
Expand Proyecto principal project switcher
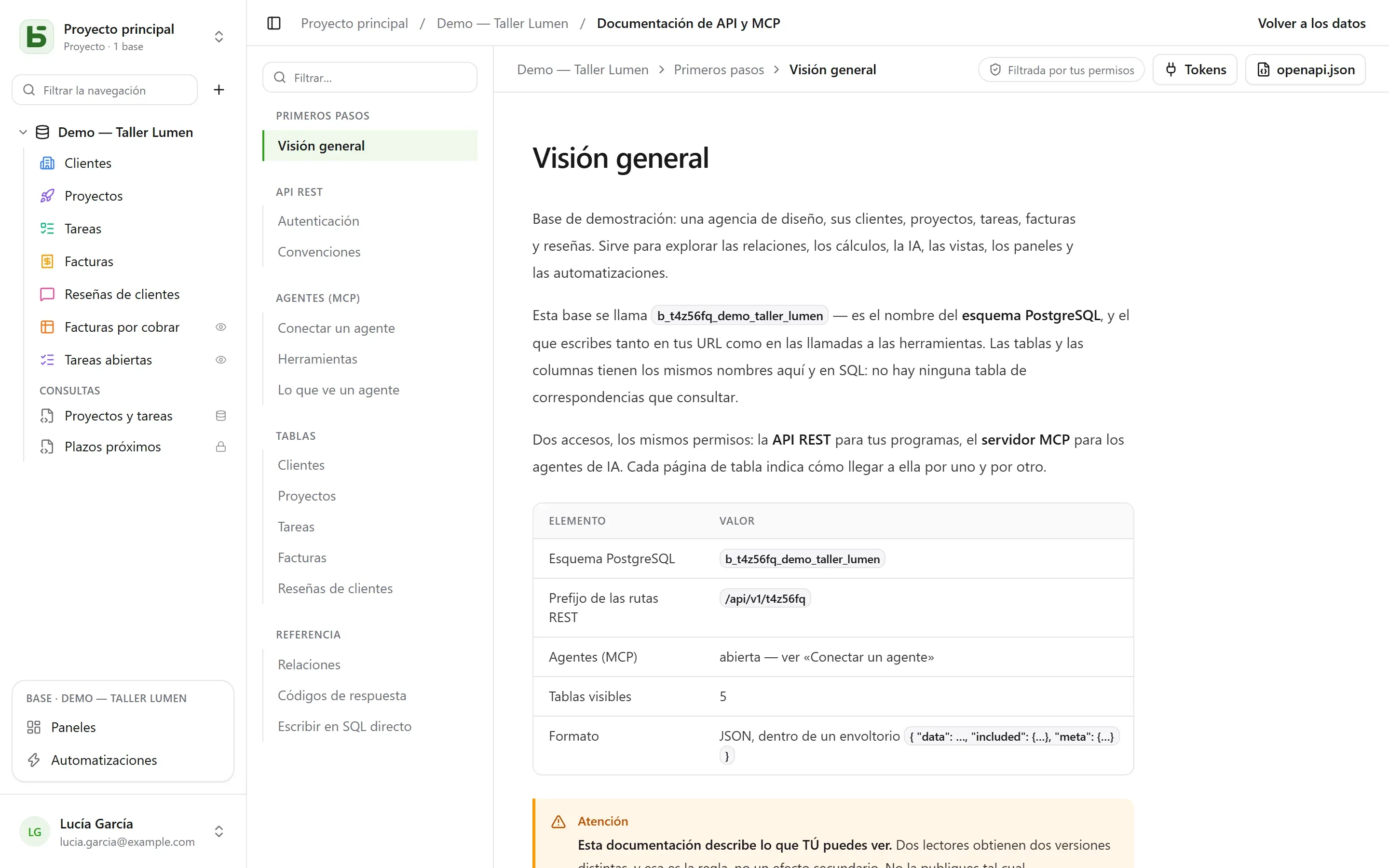(x=218, y=37)
